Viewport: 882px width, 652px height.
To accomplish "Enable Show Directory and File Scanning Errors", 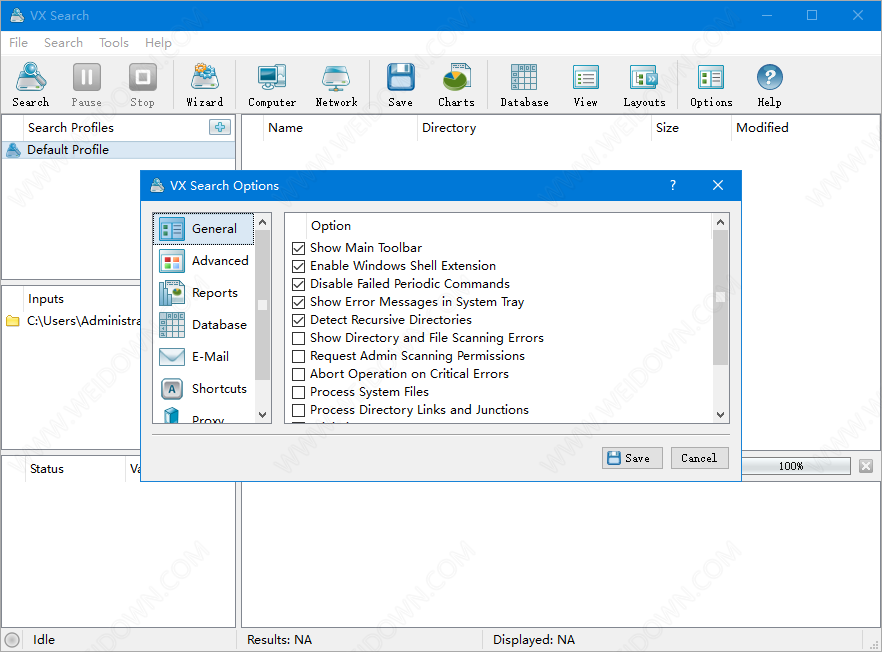I will (x=299, y=338).
